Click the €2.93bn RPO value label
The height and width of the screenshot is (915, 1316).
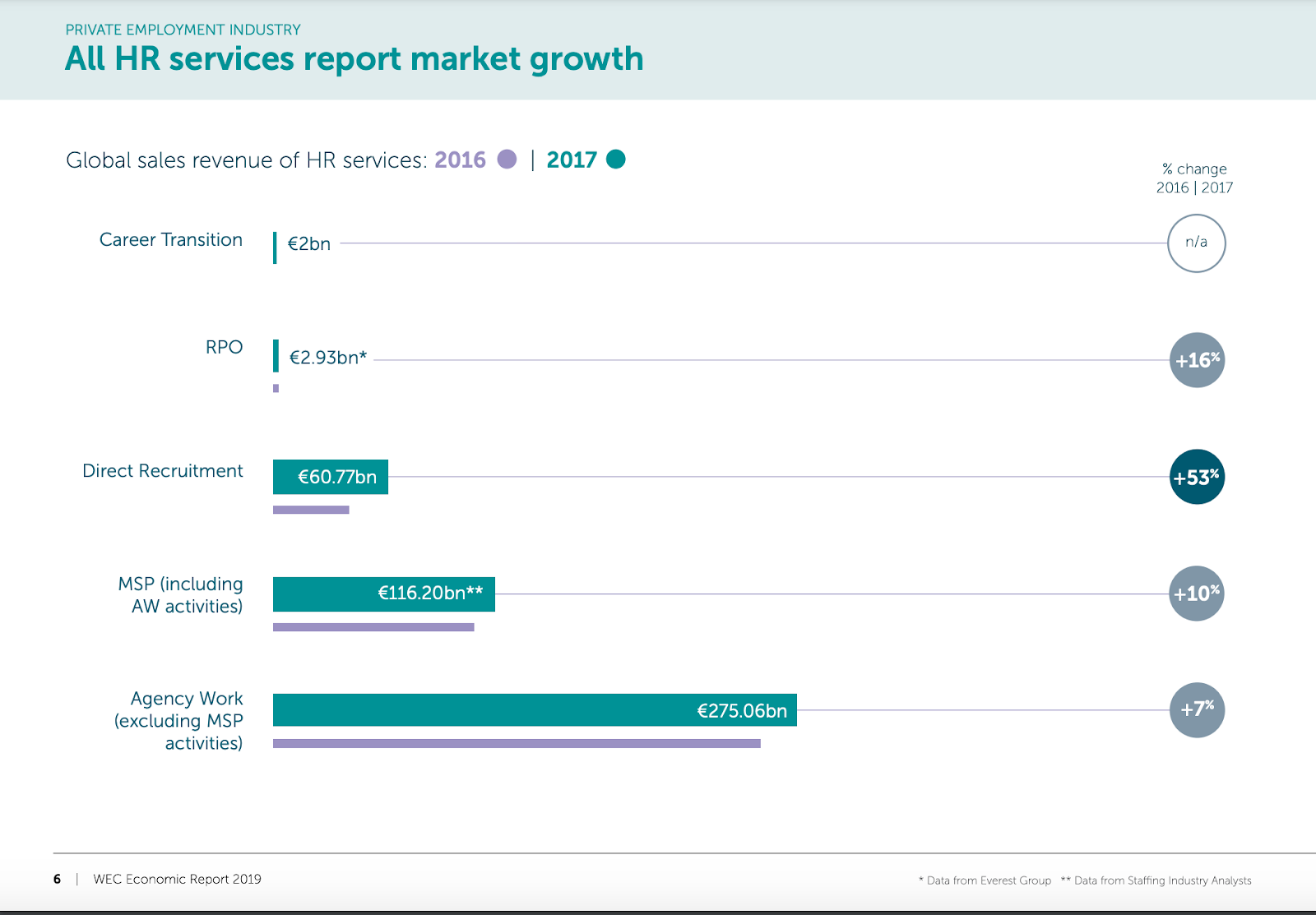[x=327, y=358]
